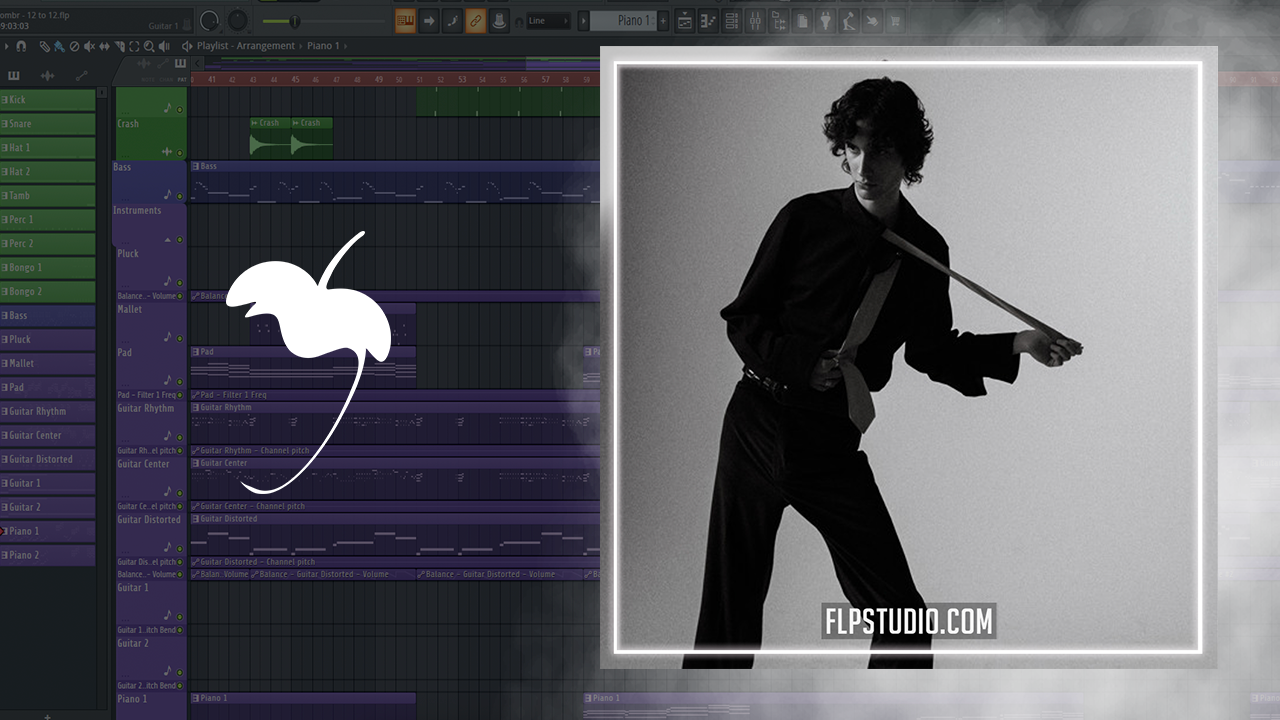Open the Piano 1 pattern selector

(x=622, y=21)
